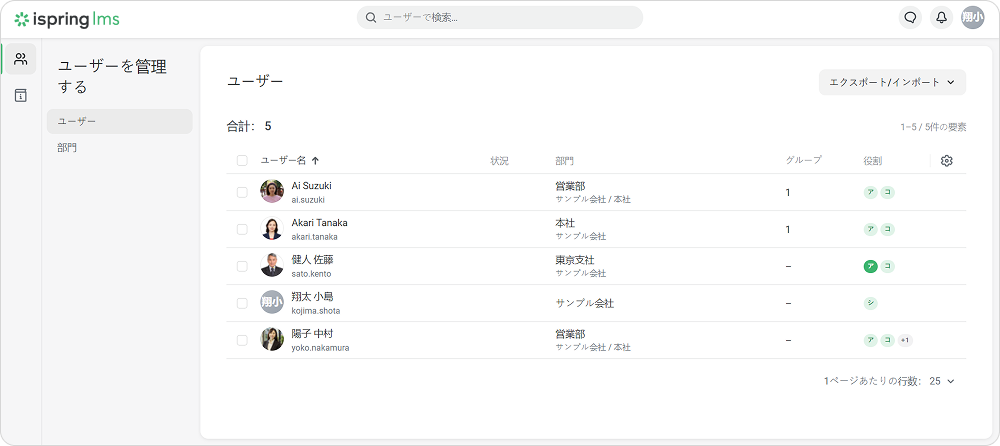Click the 陽子 中村 user name

pos(313,333)
